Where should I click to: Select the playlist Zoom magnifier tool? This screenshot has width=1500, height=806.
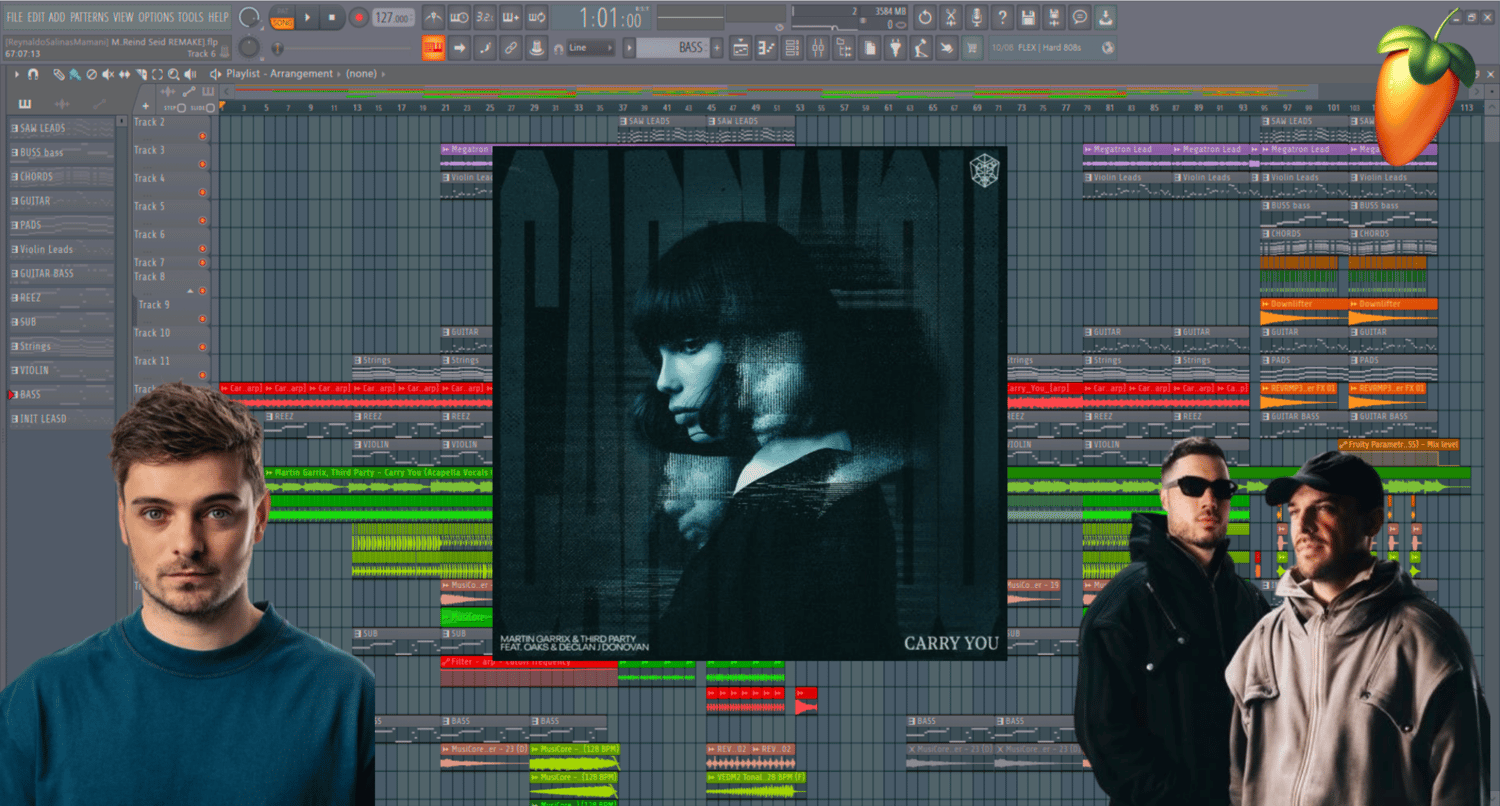point(174,74)
